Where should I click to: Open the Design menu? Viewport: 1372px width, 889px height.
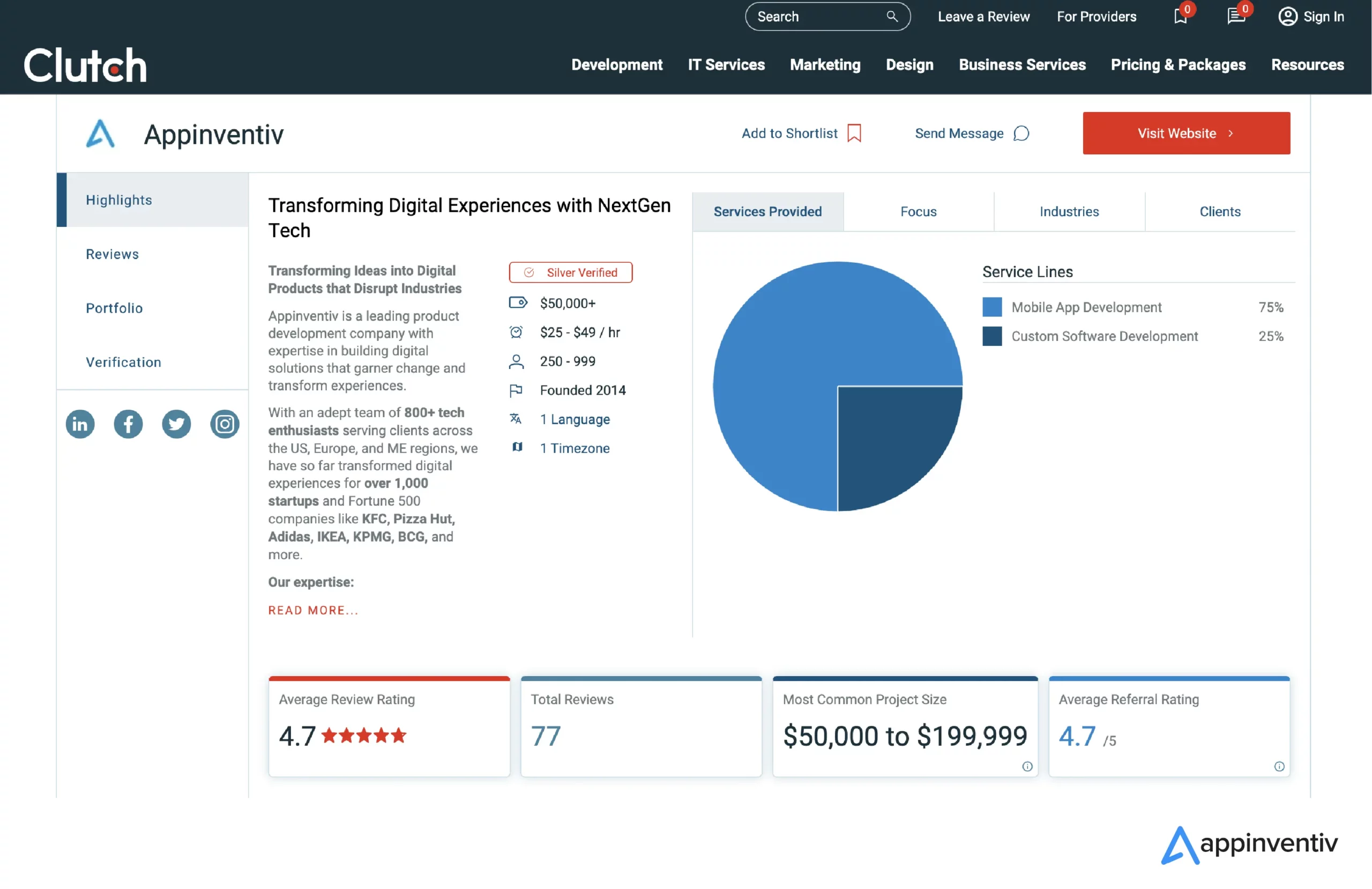pos(909,65)
